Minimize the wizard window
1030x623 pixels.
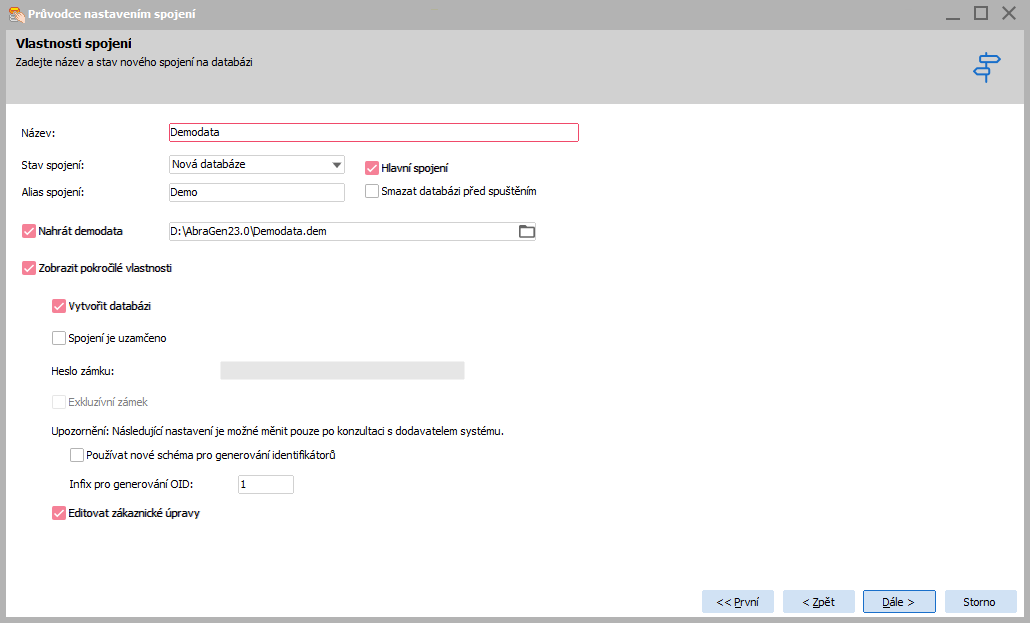(951, 13)
